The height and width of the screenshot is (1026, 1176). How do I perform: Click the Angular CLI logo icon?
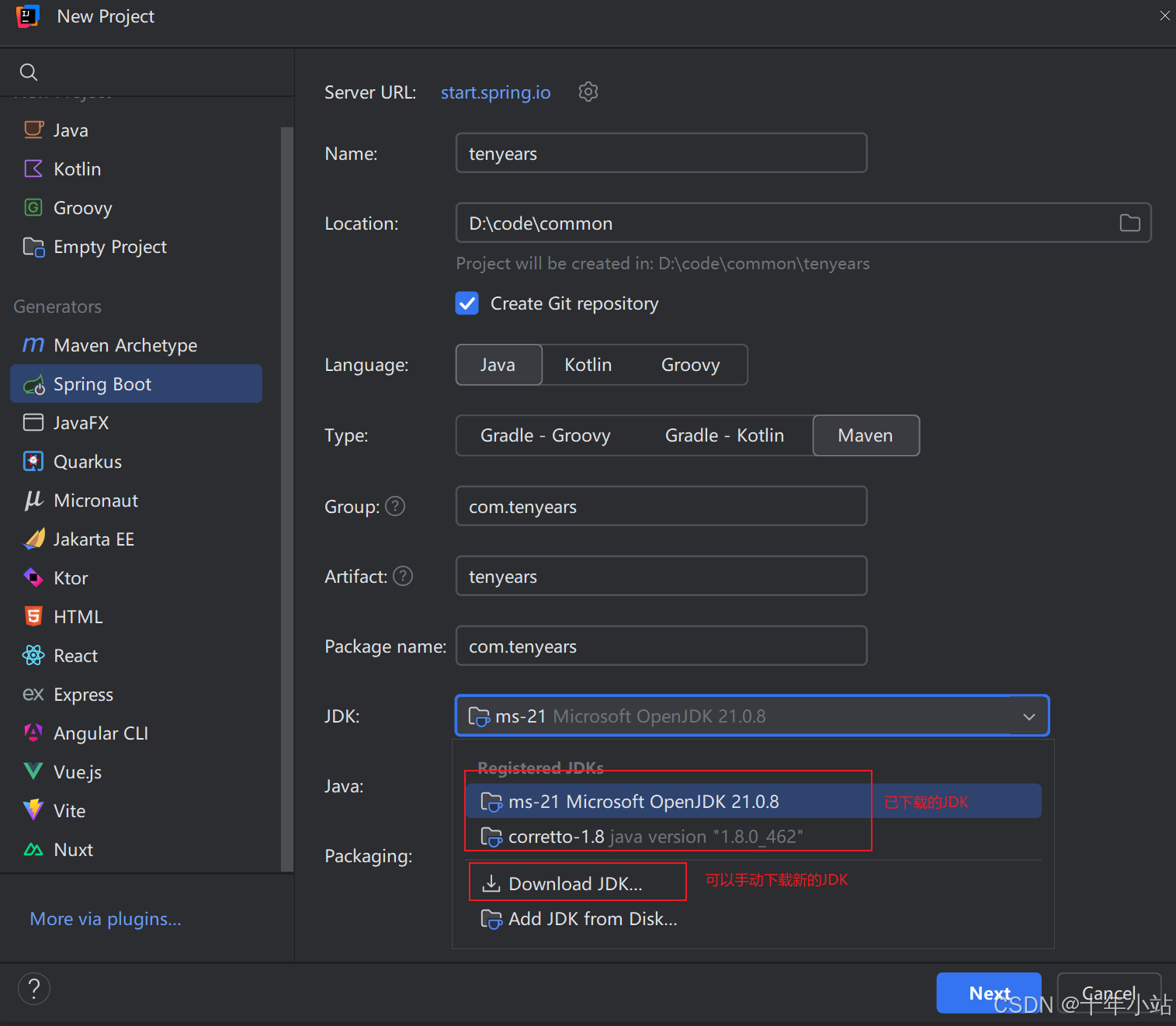tap(33, 733)
